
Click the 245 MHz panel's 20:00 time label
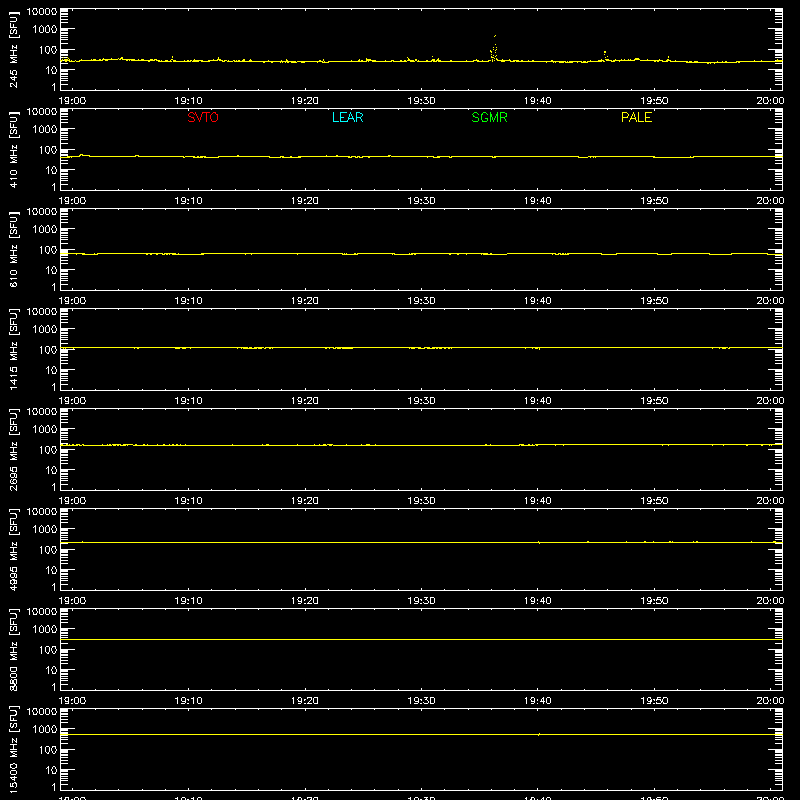pyautogui.click(x=770, y=101)
